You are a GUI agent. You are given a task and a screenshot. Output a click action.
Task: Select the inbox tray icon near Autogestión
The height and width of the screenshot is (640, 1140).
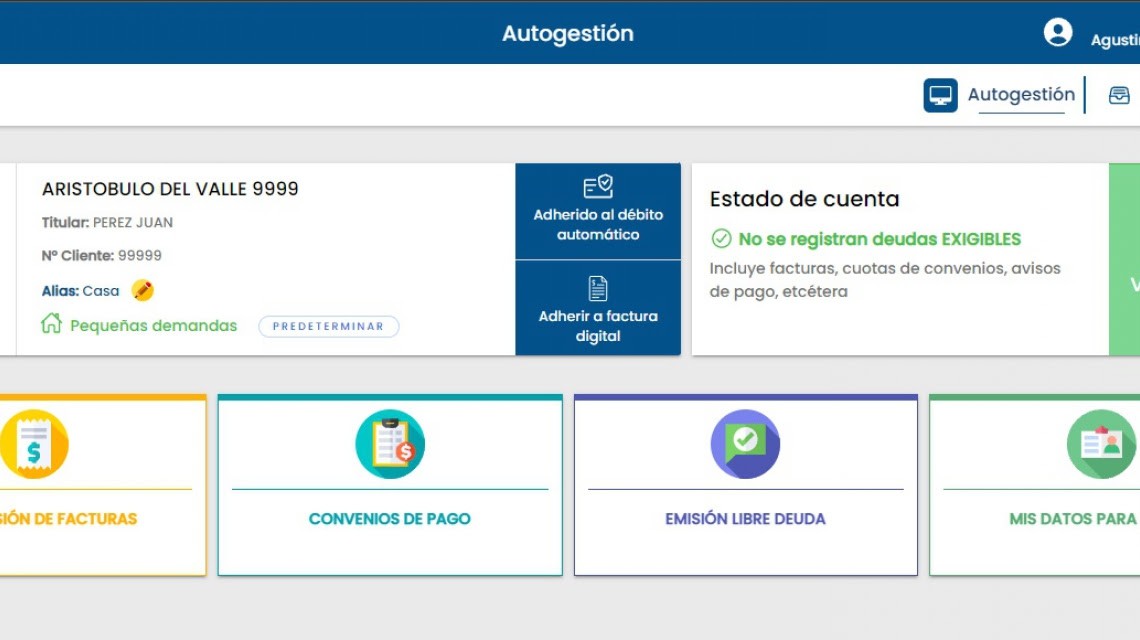tap(1120, 94)
